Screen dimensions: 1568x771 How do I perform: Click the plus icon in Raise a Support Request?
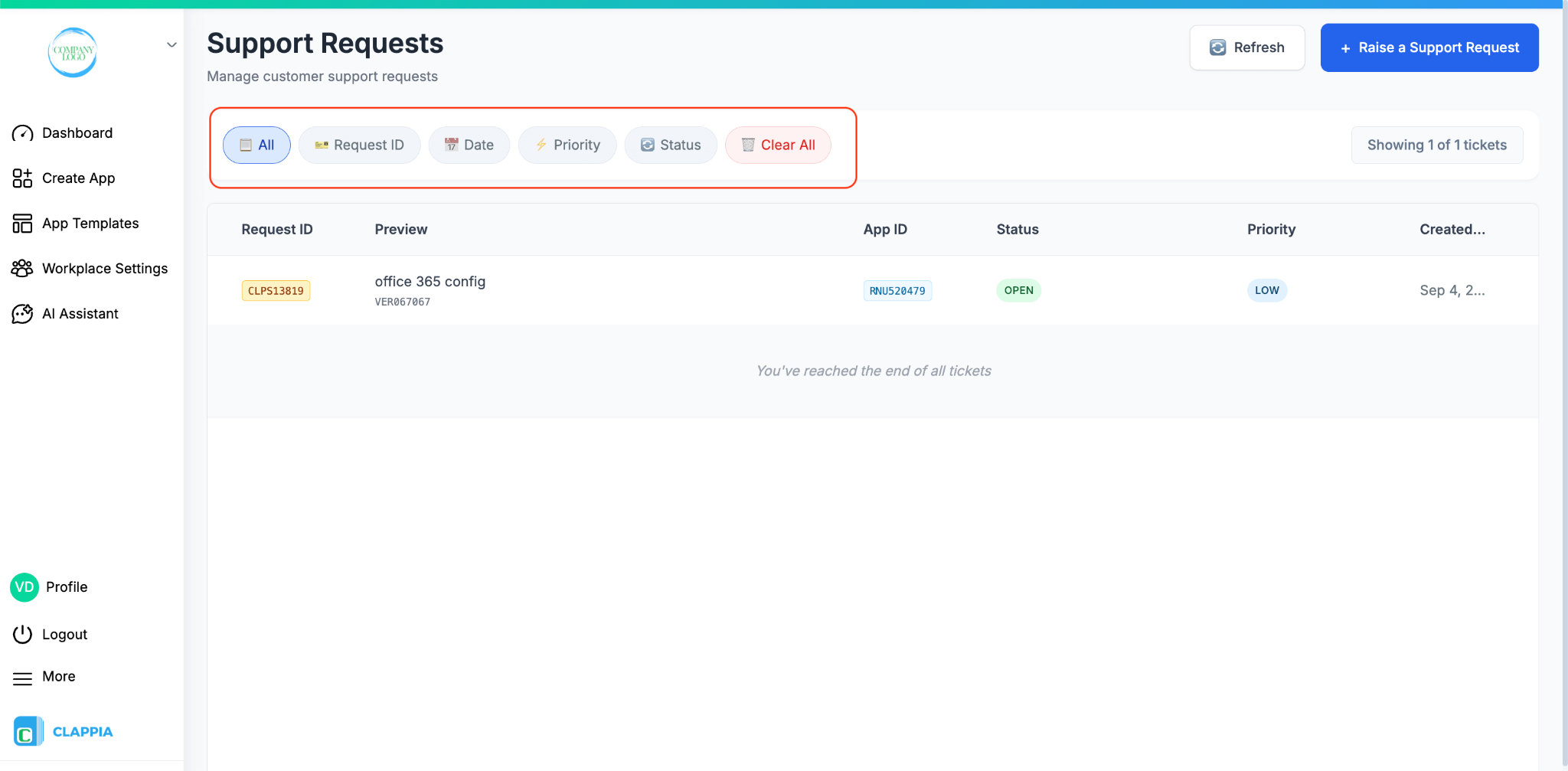click(x=1345, y=48)
